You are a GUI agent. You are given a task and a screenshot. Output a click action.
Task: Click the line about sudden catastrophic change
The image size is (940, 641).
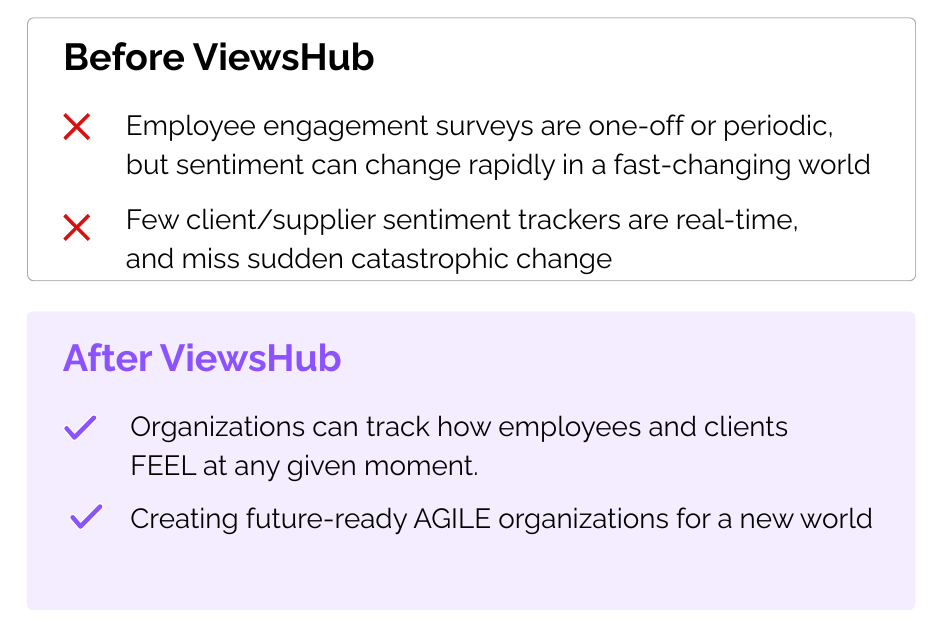(x=369, y=259)
